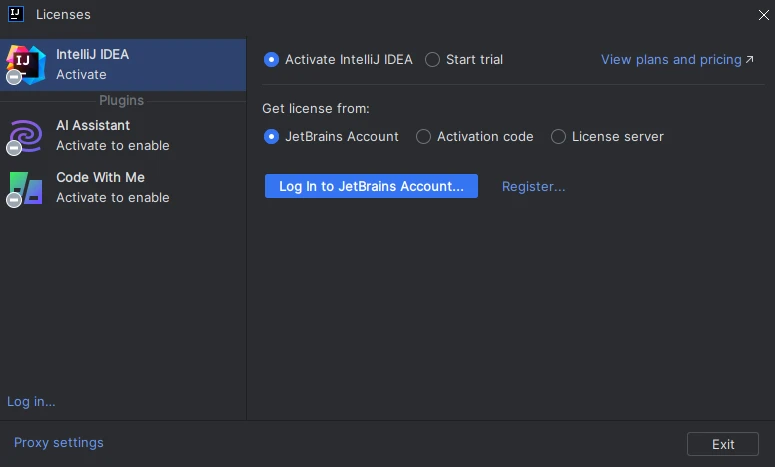
Task: Click the Log in link in sidebar
Action: point(31,402)
